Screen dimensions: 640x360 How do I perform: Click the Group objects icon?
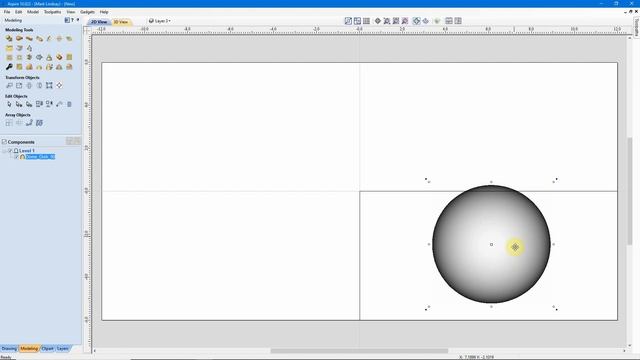pyautogui.click(x=39, y=104)
